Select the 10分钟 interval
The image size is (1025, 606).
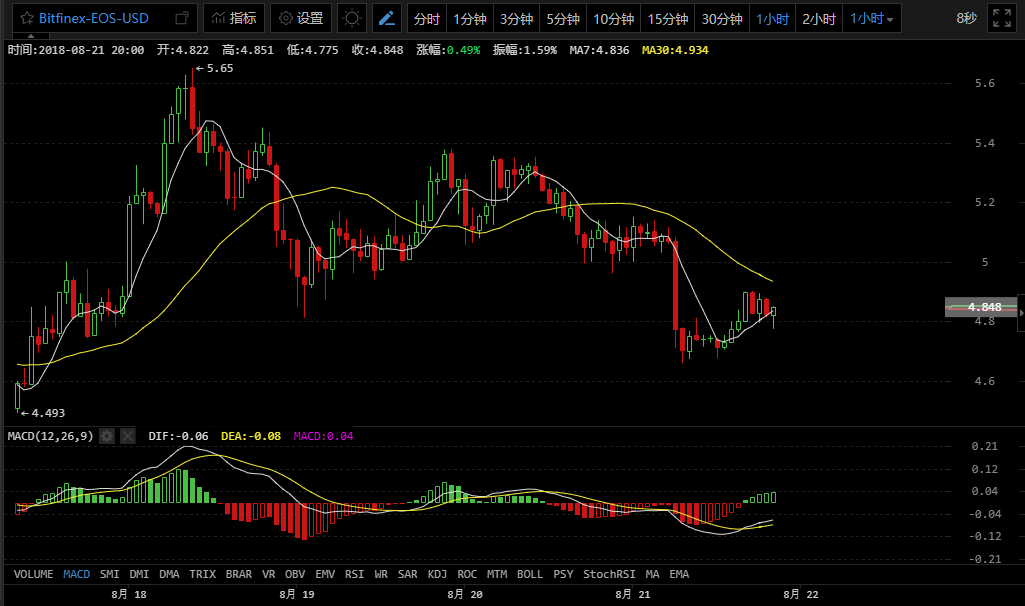(x=613, y=19)
